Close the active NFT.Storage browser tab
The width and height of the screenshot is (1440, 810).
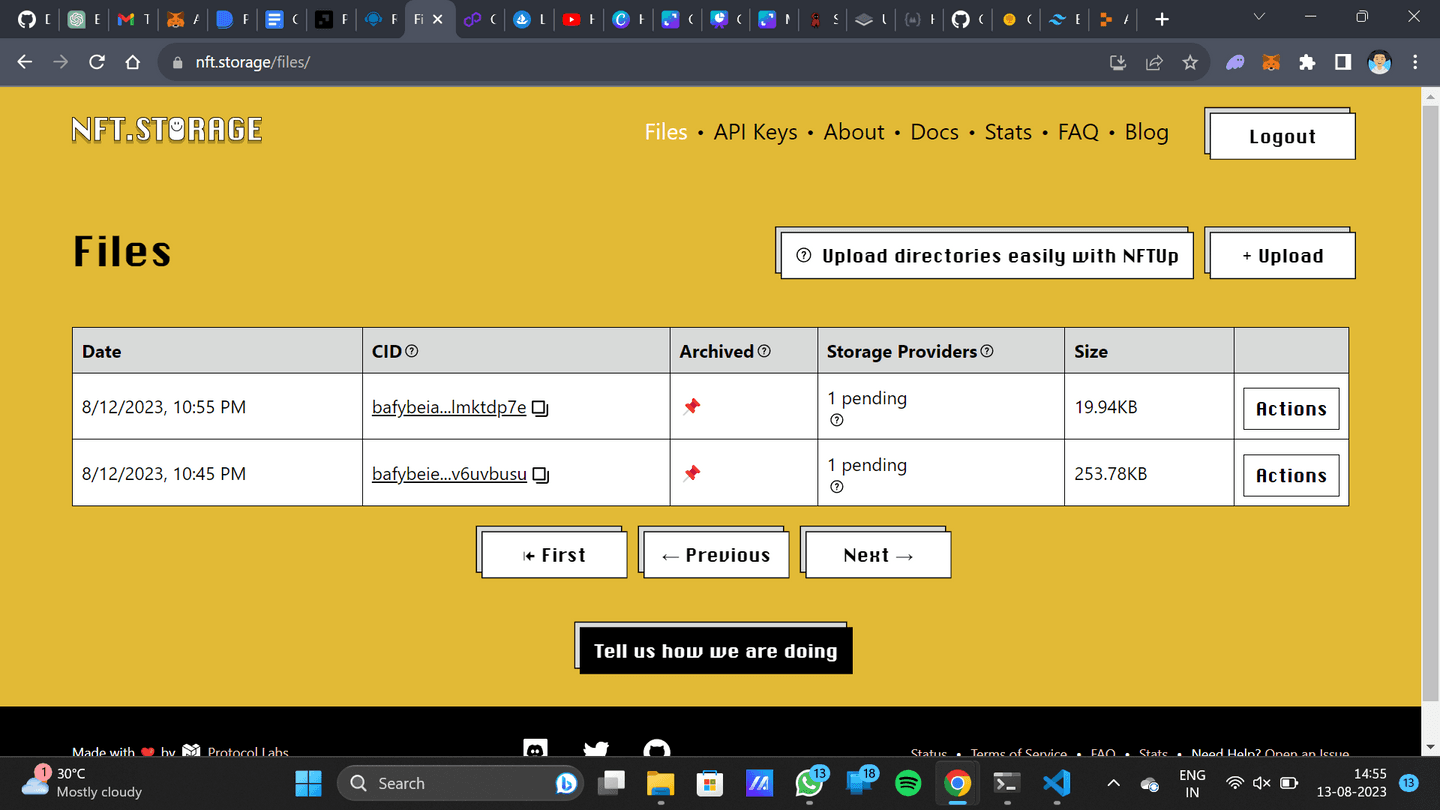click(437, 19)
